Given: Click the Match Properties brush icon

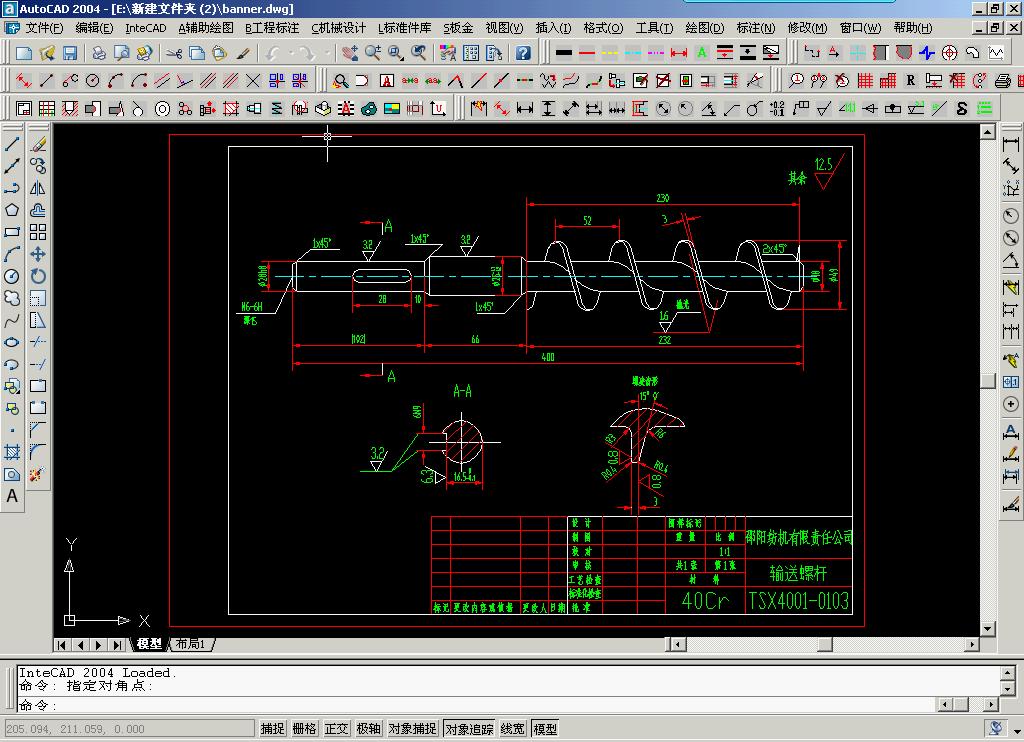Looking at the screenshot, I should click(243, 53).
